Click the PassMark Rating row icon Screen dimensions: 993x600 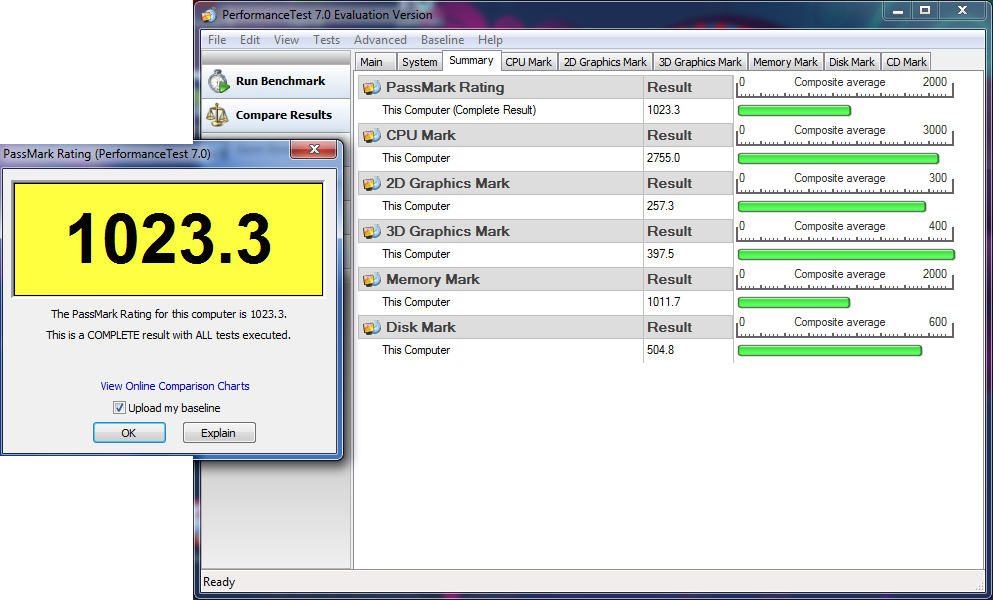372,87
